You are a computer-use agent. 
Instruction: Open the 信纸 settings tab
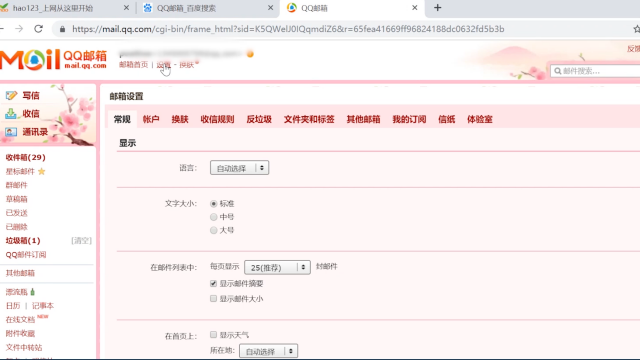pos(447,119)
